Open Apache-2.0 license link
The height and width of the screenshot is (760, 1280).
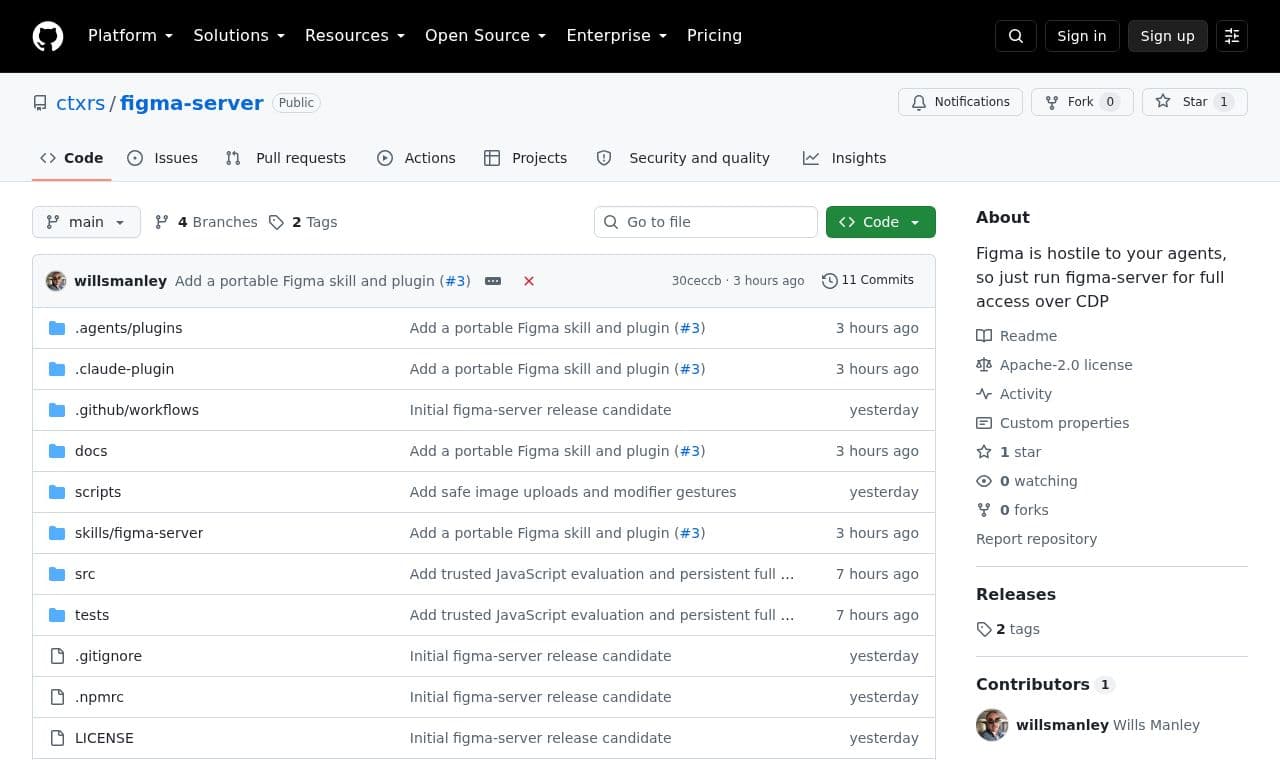(1054, 365)
